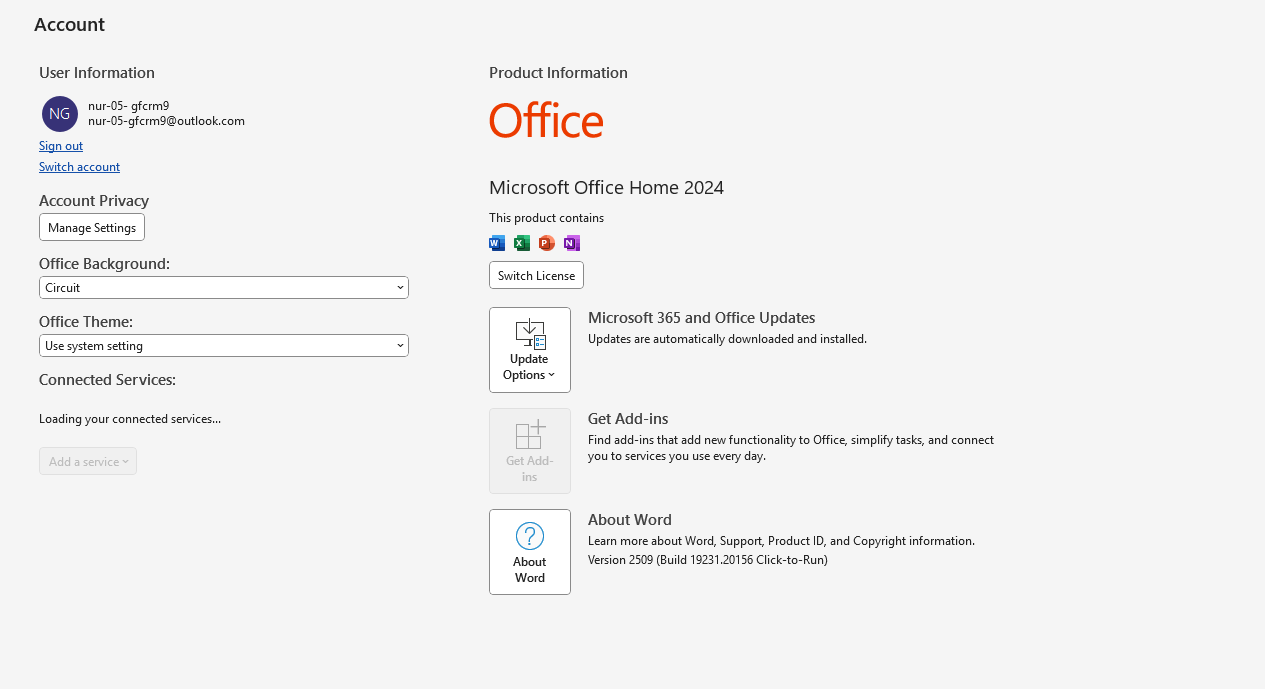Viewport: 1265px width, 689px height.
Task: Click the Account page heading
Action: point(69,25)
